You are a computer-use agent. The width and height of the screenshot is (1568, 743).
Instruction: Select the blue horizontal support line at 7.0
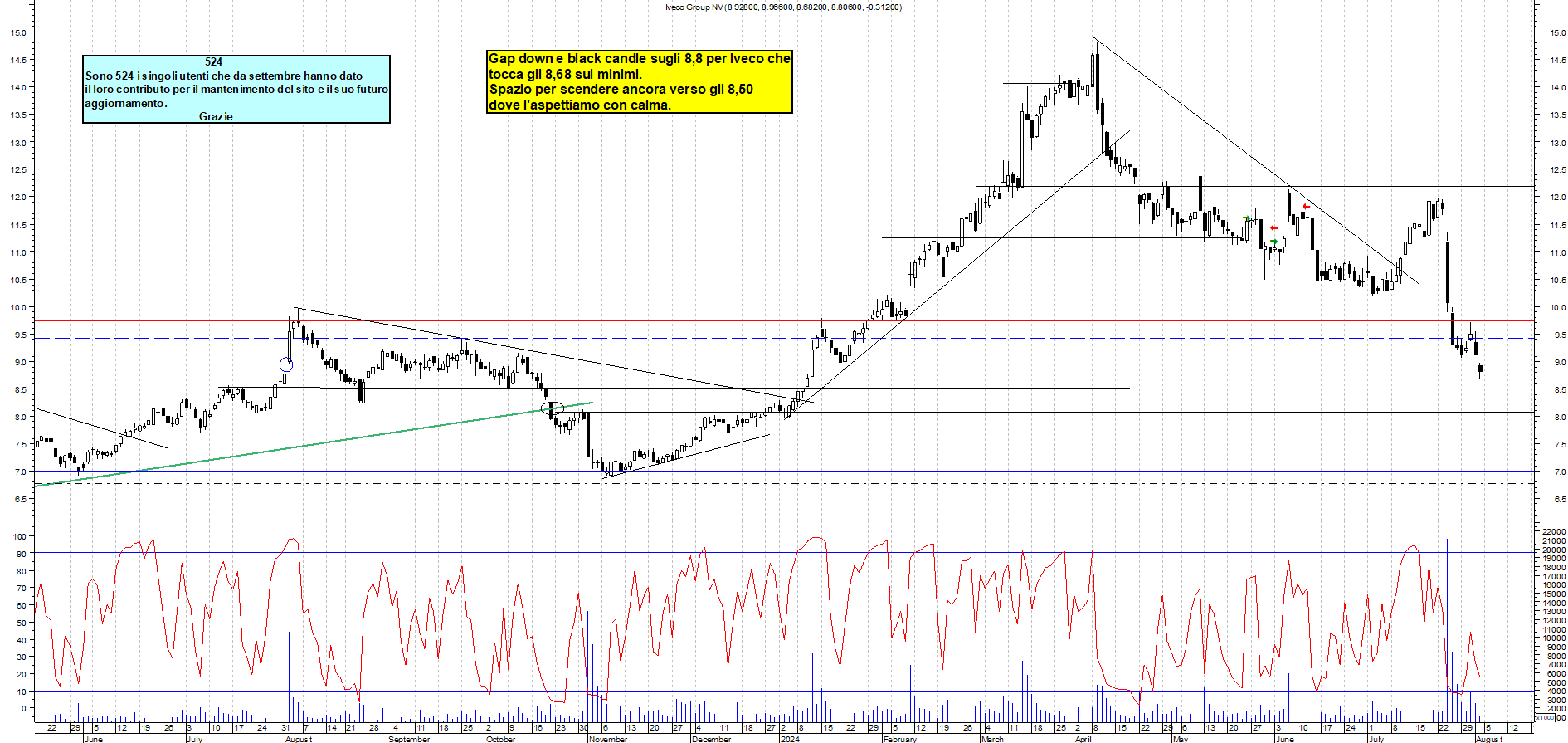pos(784,472)
